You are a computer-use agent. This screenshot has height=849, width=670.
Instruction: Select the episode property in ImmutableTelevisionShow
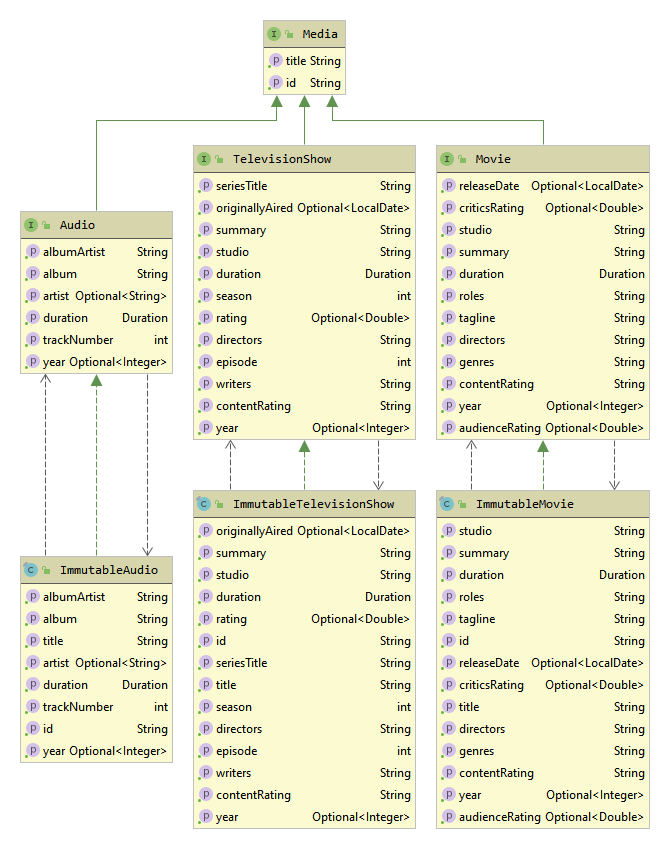coord(236,751)
